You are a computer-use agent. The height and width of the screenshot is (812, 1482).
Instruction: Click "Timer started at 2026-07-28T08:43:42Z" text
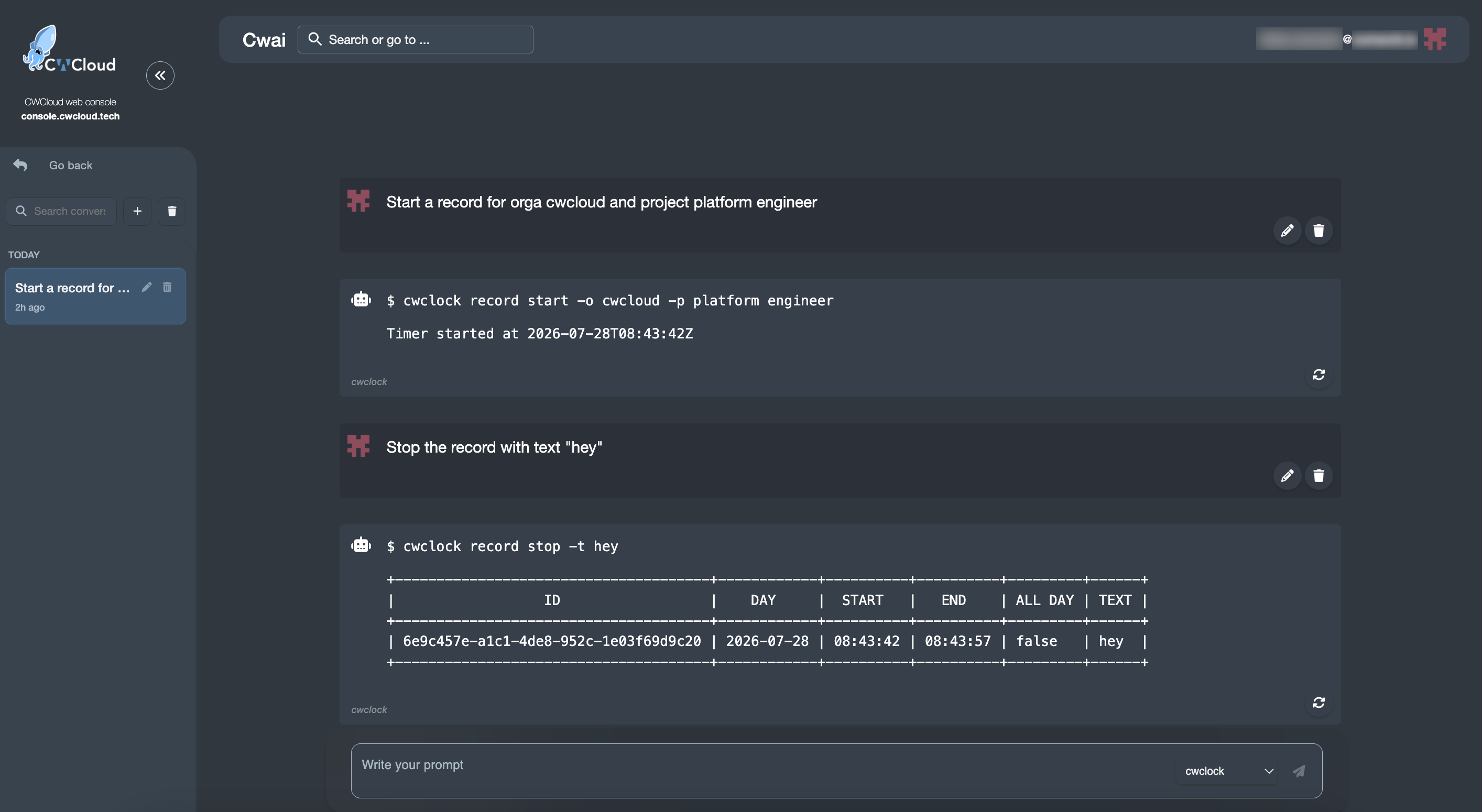point(540,334)
